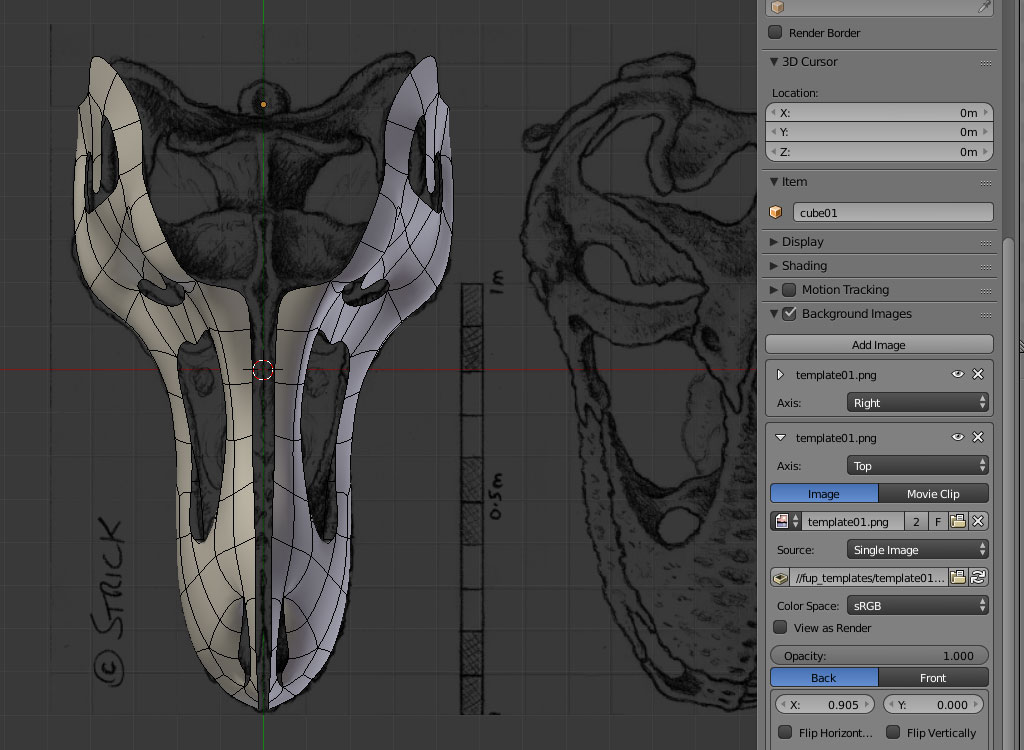Click the drag grip on the Display panel header
The image size is (1024, 750).
click(986, 243)
